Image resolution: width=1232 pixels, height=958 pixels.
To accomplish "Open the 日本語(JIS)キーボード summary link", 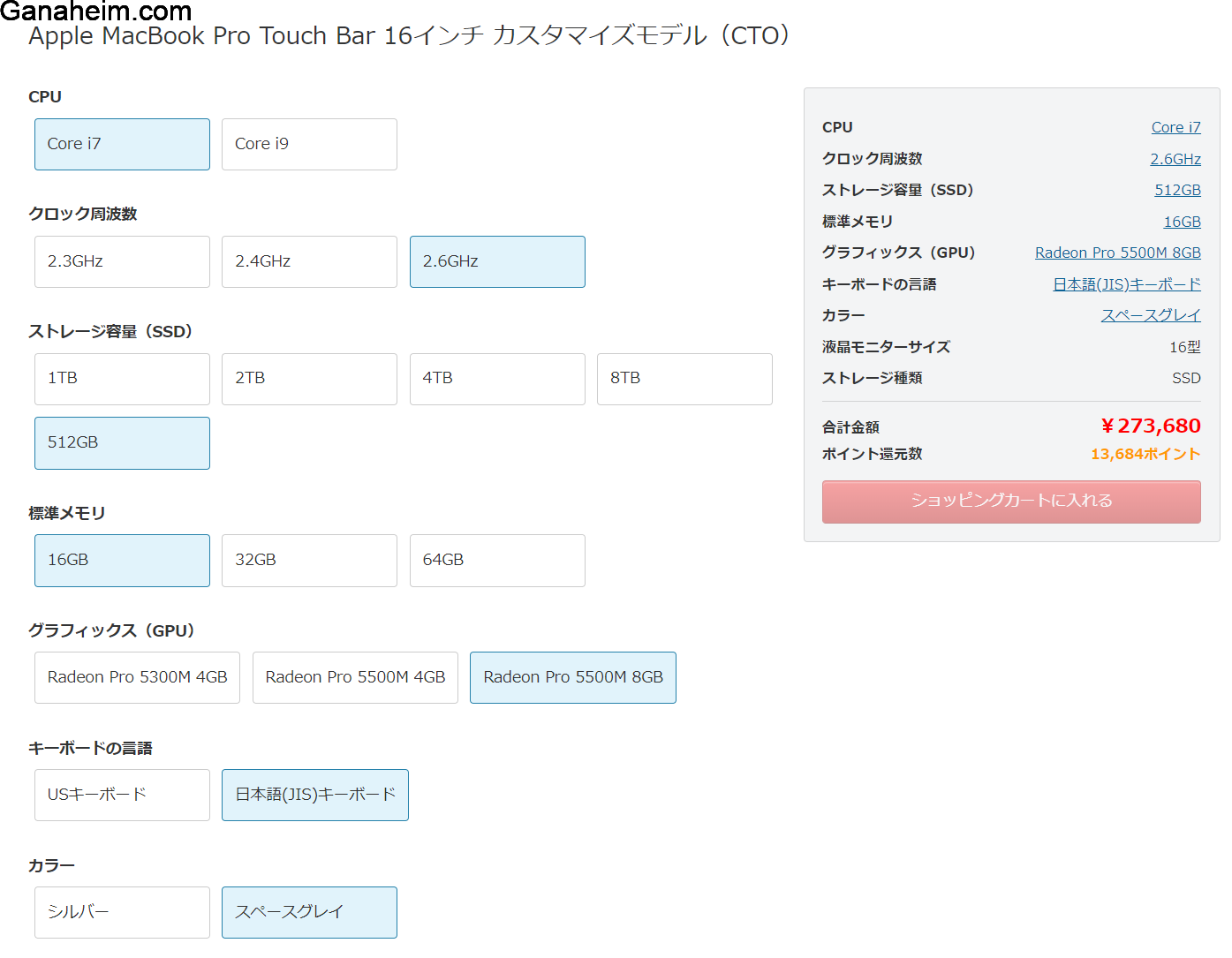I will point(1126,285).
